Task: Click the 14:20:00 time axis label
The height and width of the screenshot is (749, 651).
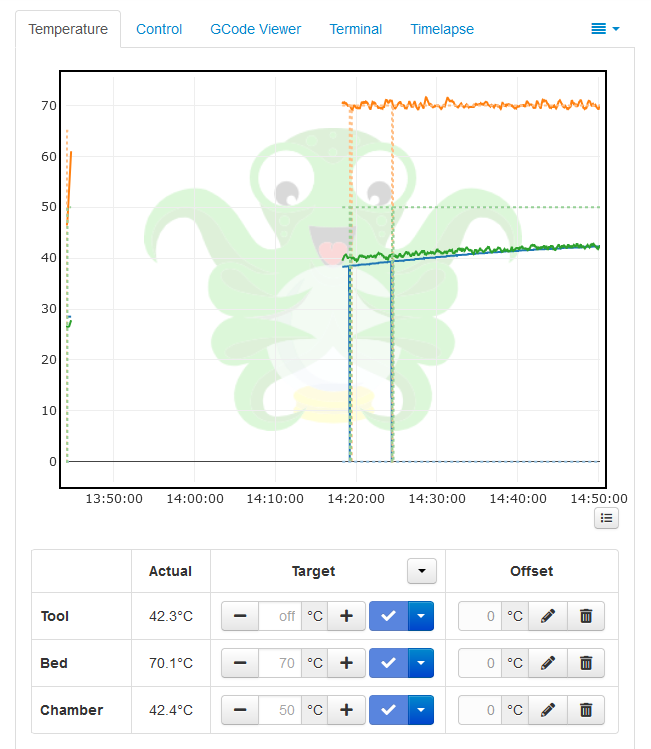Action: pyautogui.click(x=356, y=499)
